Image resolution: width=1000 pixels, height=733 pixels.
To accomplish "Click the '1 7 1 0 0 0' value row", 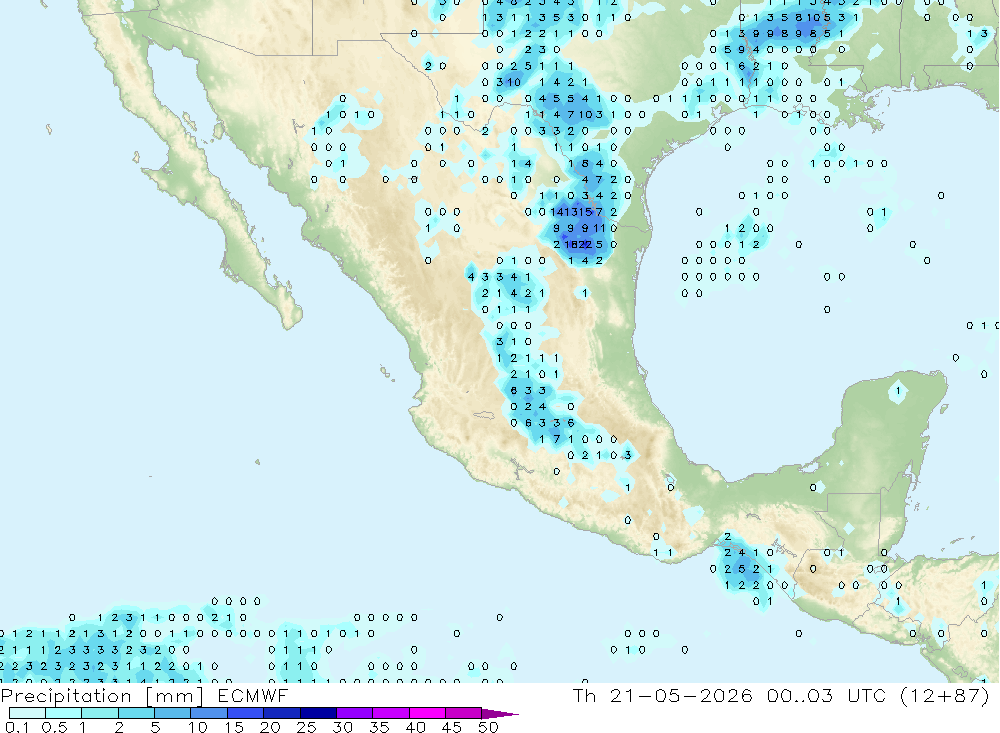I will click(578, 440).
